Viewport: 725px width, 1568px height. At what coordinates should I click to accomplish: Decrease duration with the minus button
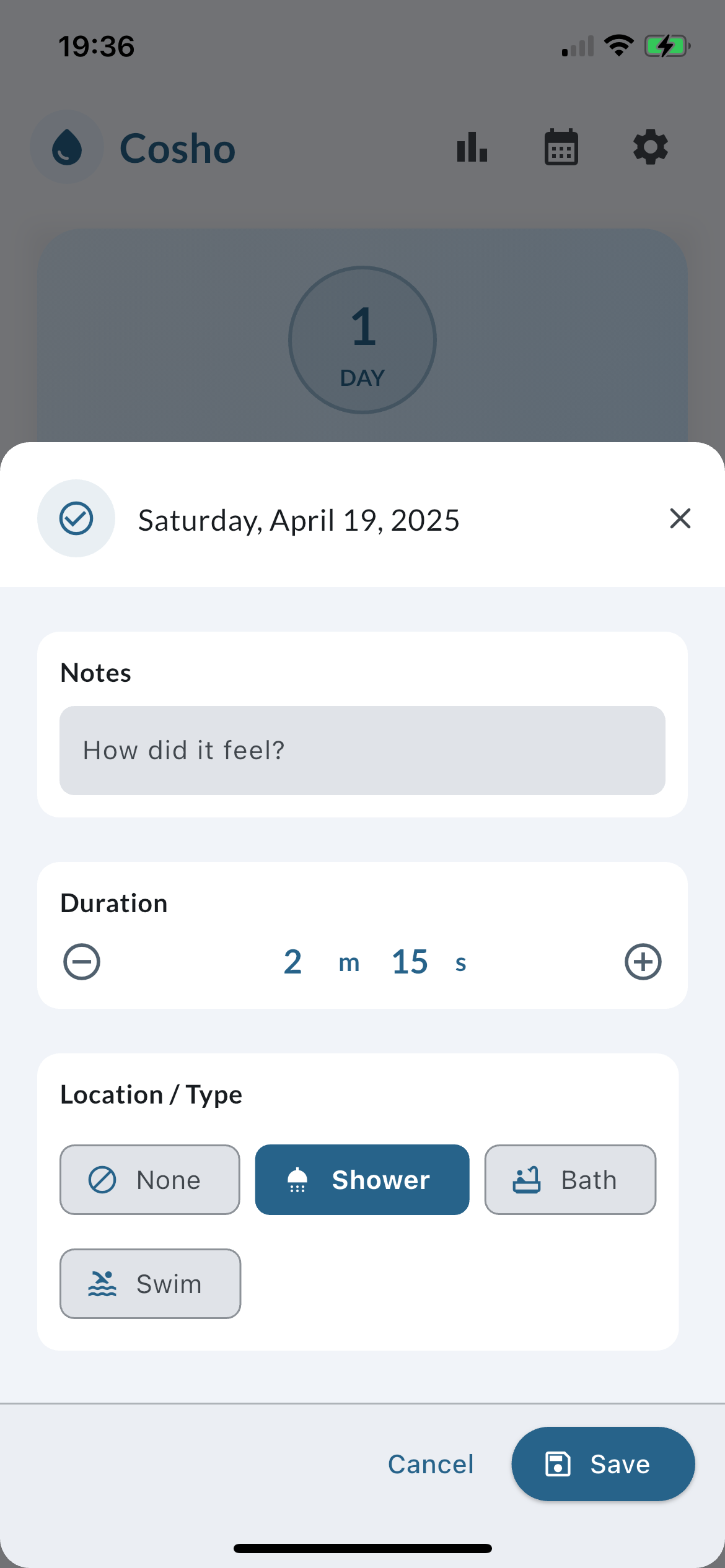pos(82,962)
